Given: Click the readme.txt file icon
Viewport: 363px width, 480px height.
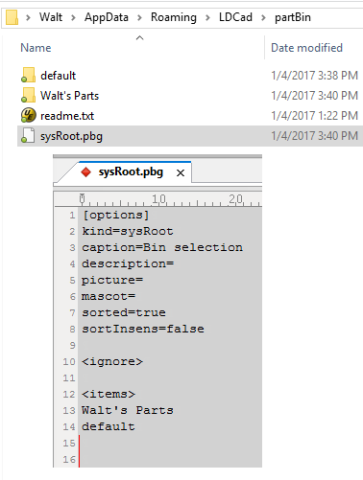Looking at the screenshot, I should click(x=28, y=116).
